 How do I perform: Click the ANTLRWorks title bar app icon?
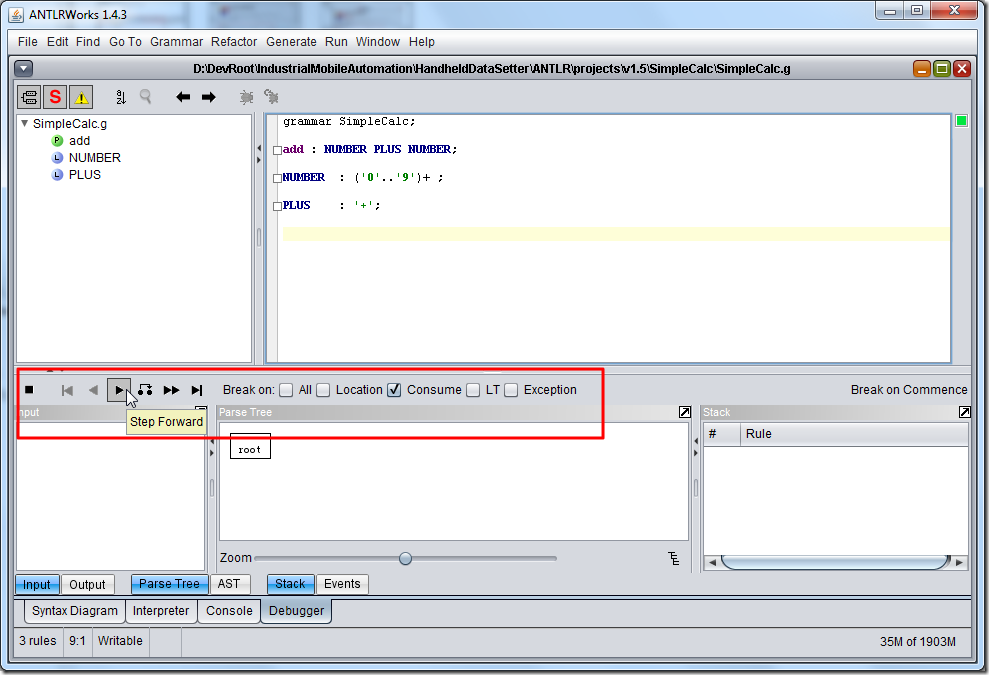tap(16, 14)
